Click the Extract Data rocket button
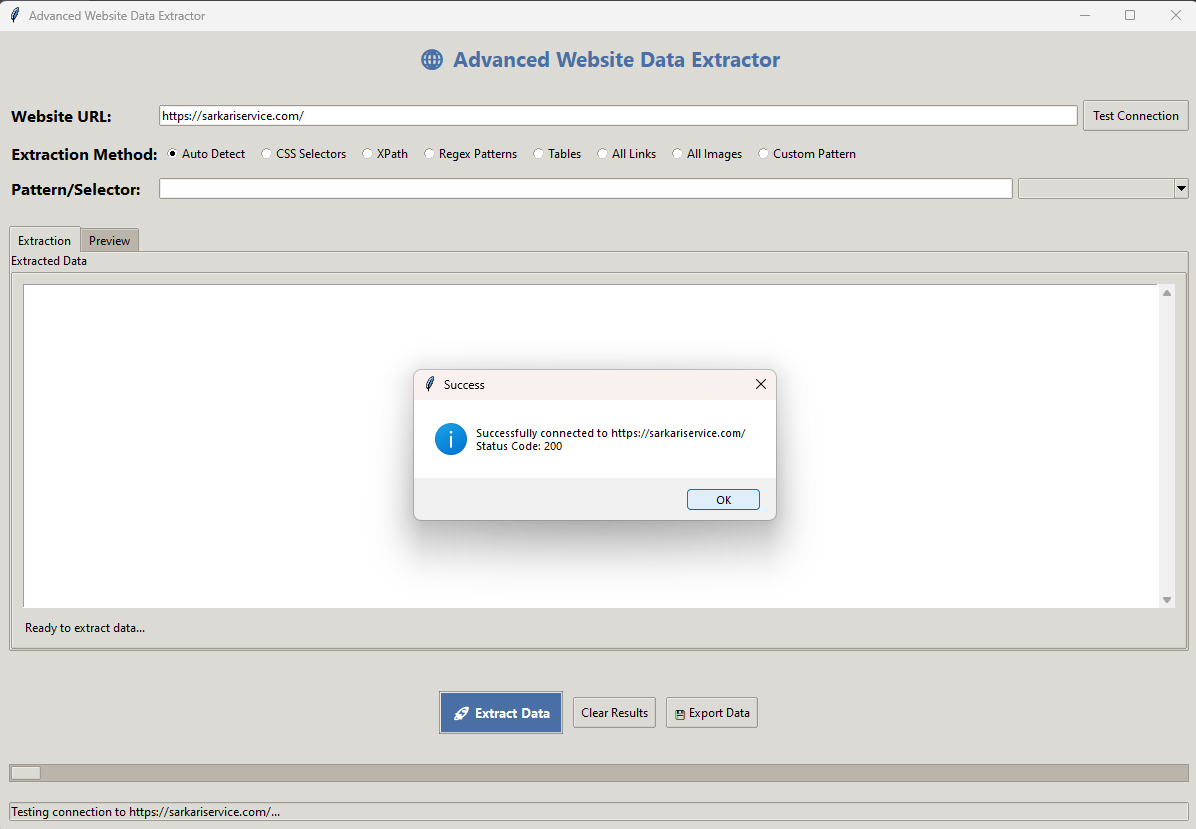This screenshot has height=829, width=1196. point(501,713)
